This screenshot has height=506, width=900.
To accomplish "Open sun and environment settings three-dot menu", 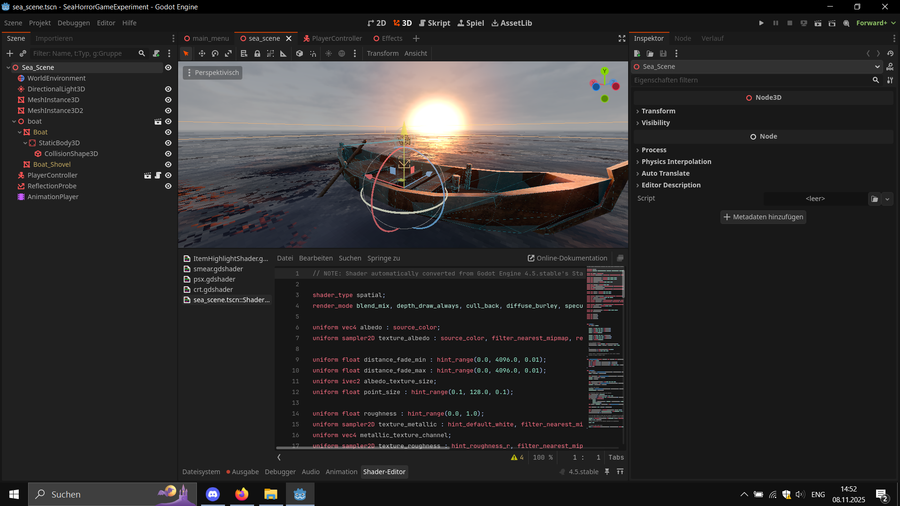I will point(355,53).
